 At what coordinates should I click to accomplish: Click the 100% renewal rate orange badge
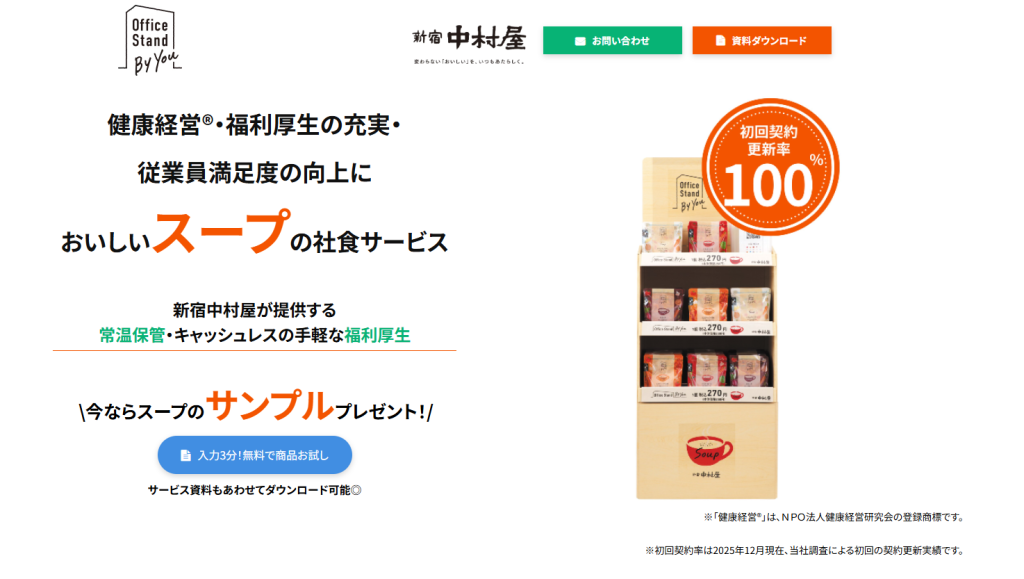pos(771,167)
